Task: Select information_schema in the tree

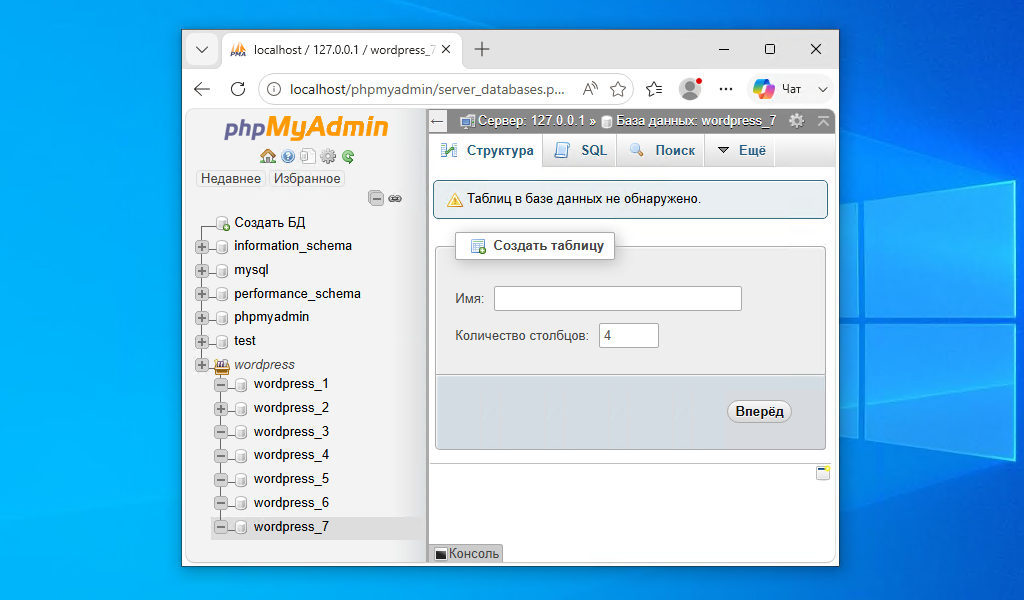Action: click(293, 245)
